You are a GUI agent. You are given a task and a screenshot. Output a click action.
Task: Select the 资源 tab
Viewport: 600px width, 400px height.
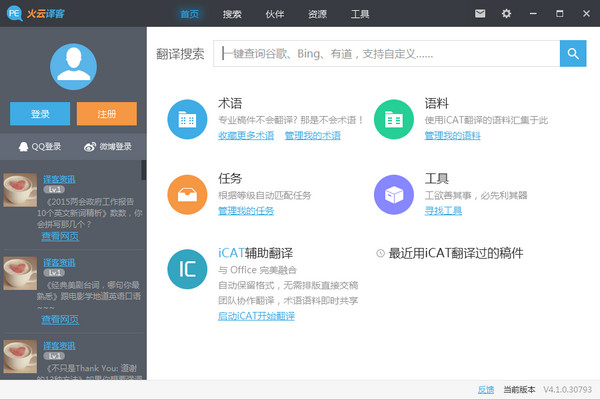[317, 14]
